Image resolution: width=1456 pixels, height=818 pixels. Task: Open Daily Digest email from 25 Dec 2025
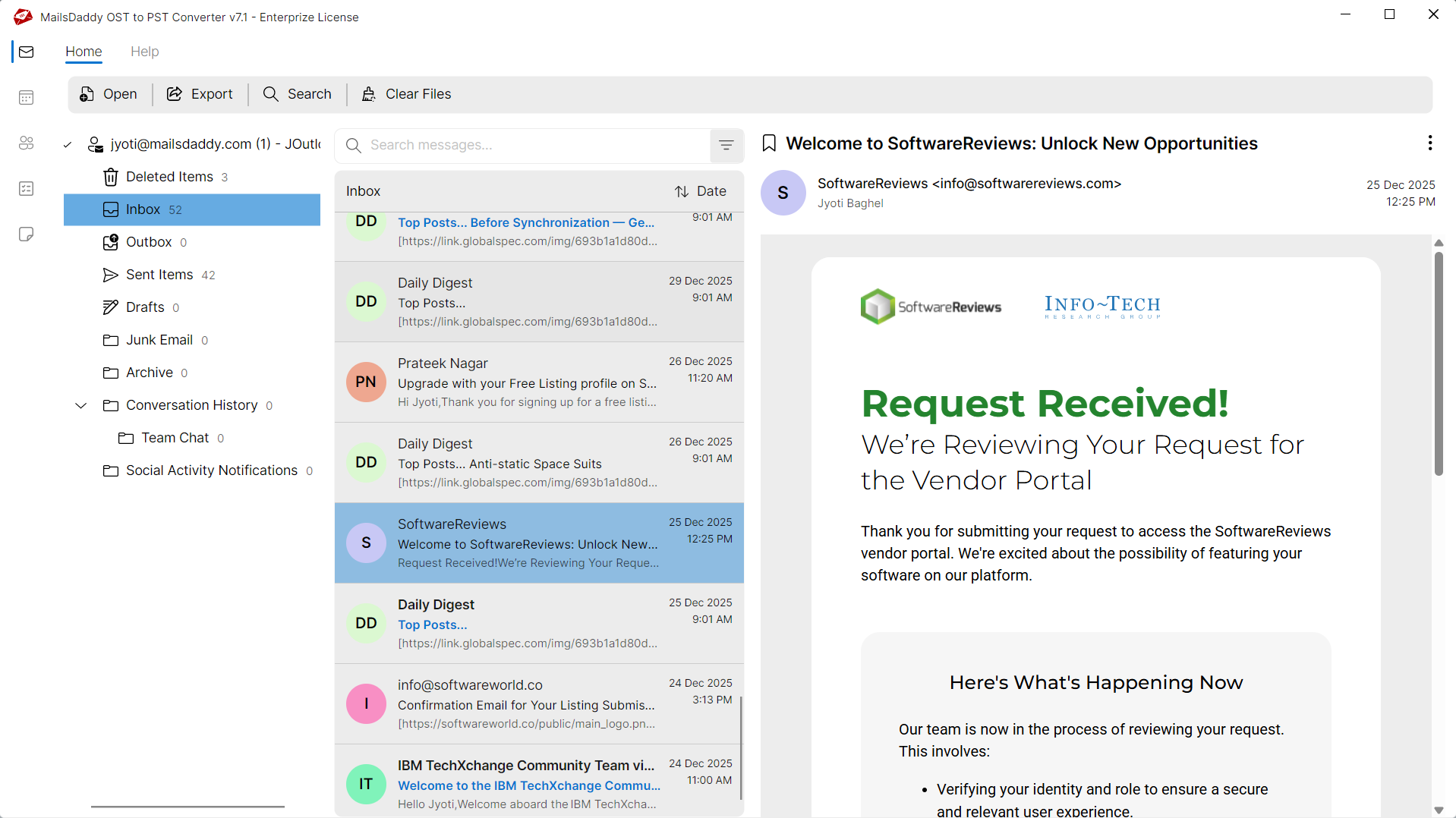tap(539, 624)
